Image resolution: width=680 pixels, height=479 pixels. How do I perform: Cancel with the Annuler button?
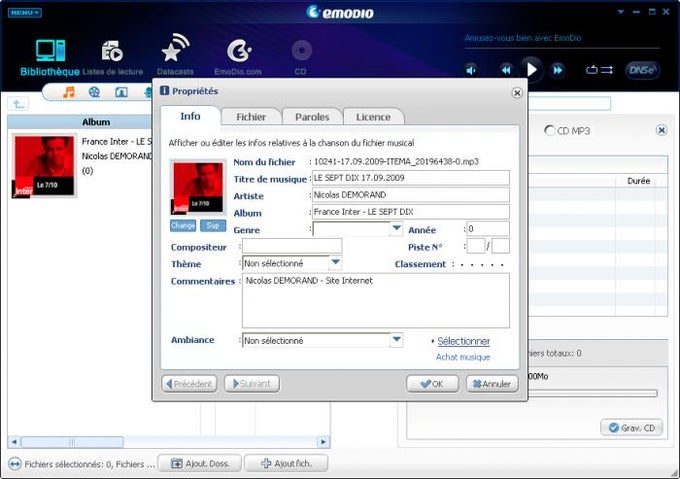pyautogui.click(x=492, y=384)
